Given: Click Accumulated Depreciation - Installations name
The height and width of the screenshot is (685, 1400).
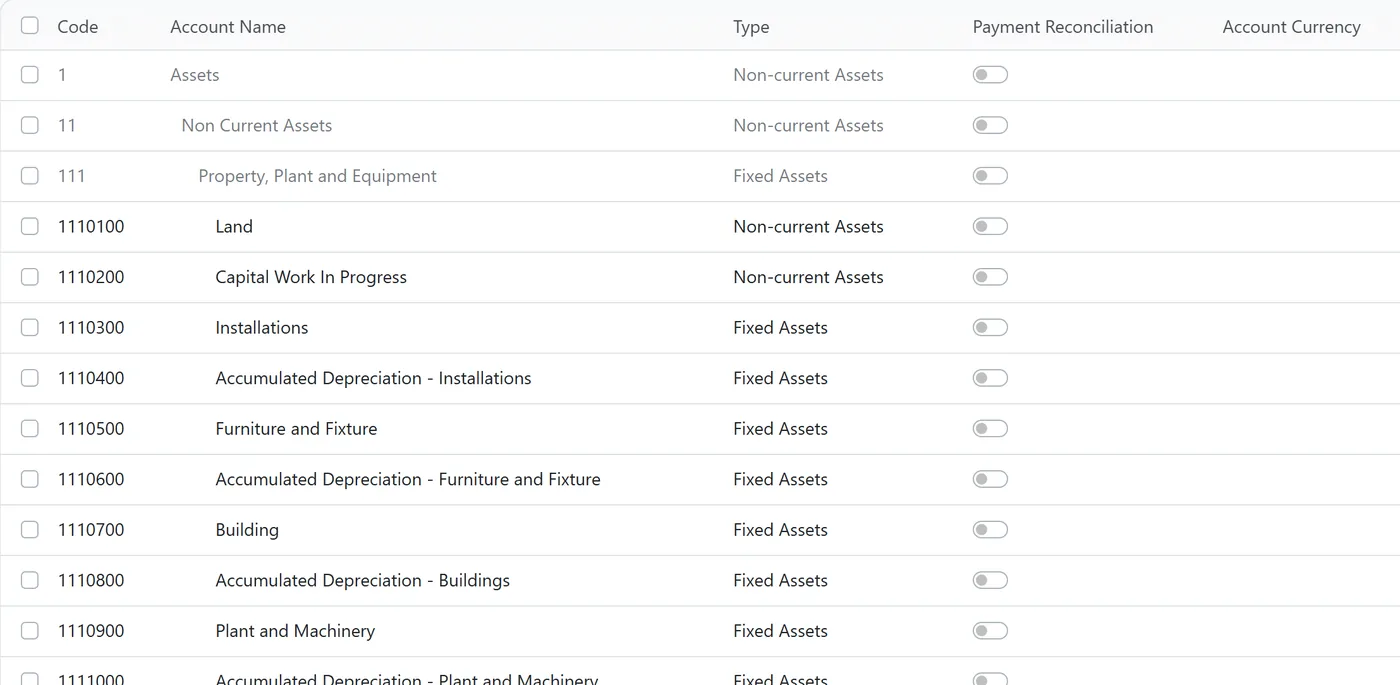Looking at the screenshot, I should (373, 378).
